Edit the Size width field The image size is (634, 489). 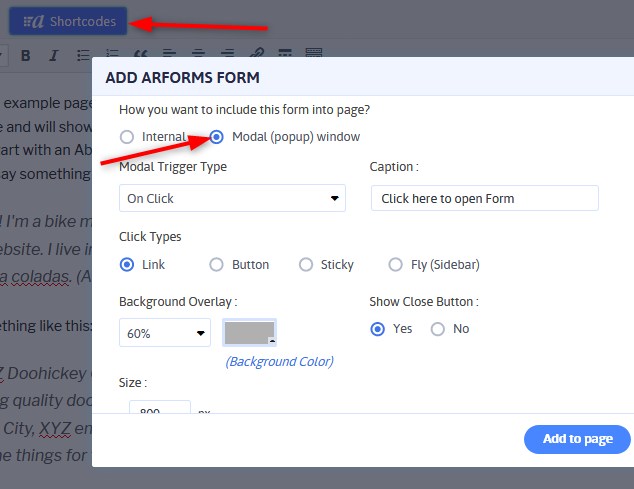click(x=160, y=407)
